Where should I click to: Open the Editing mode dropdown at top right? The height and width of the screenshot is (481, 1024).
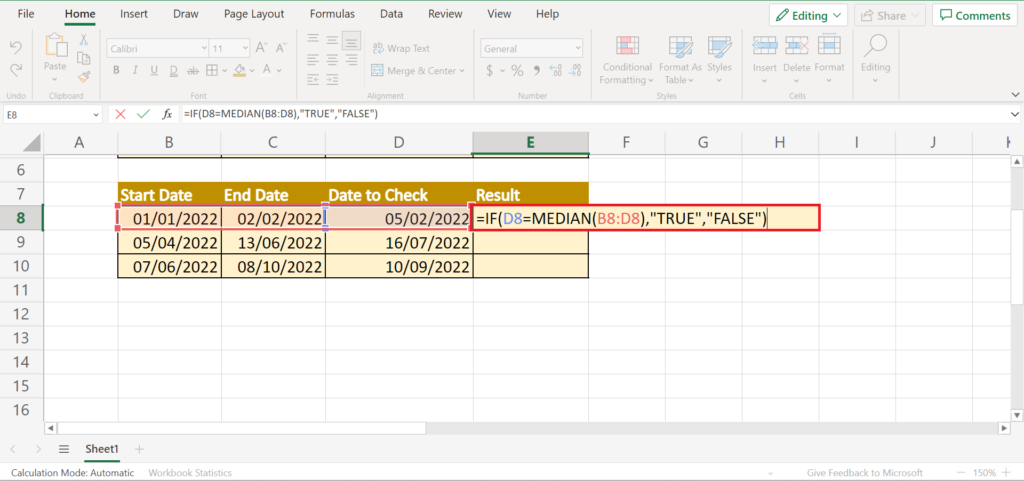pos(808,16)
